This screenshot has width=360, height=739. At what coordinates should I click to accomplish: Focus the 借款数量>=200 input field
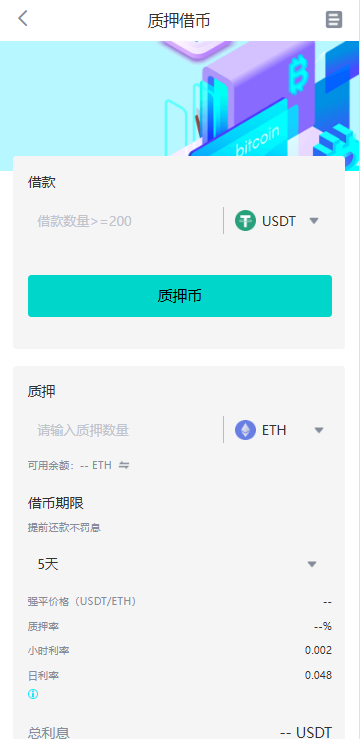pyautogui.click(x=125, y=221)
